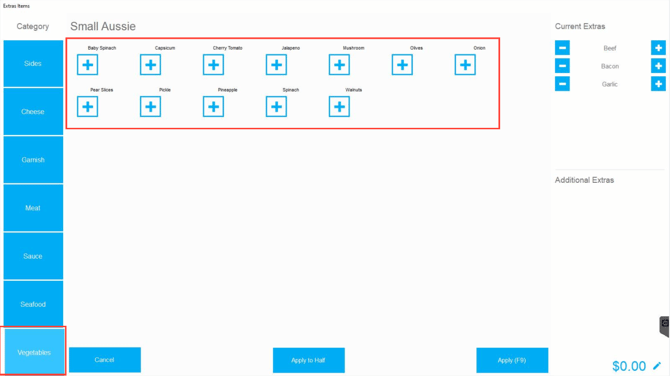
Task: Cancel the extras selection
Action: (x=105, y=360)
